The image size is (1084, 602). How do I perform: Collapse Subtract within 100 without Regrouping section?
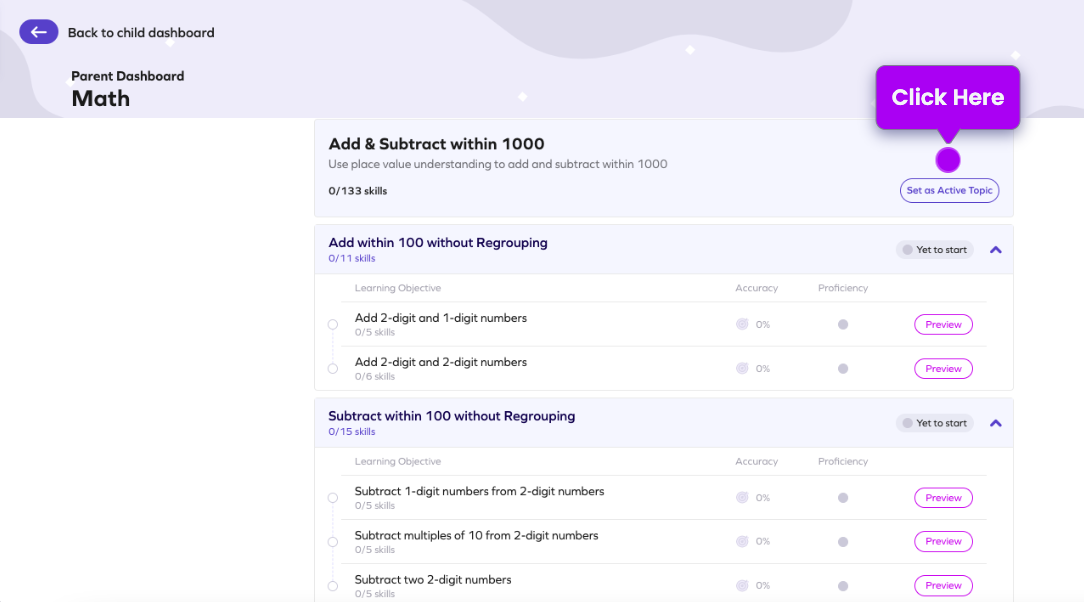click(995, 423)
